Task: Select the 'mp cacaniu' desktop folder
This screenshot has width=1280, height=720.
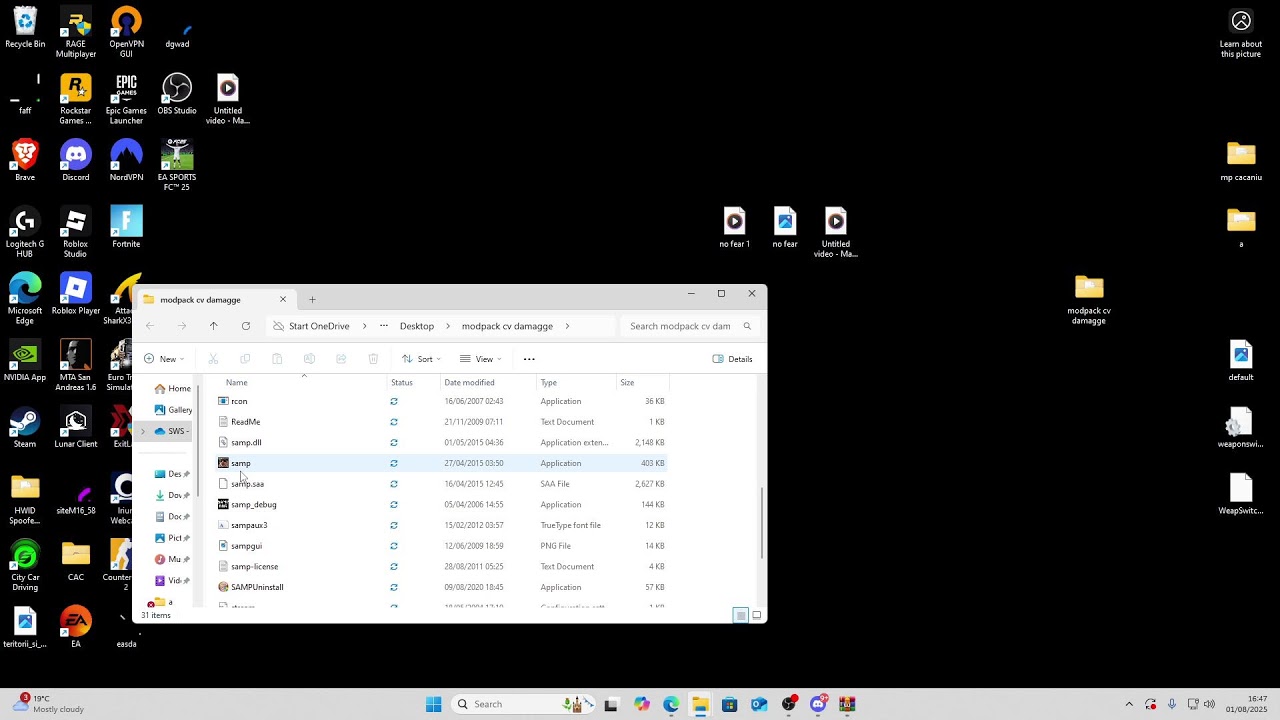Action: click(x=1241, y=162)
